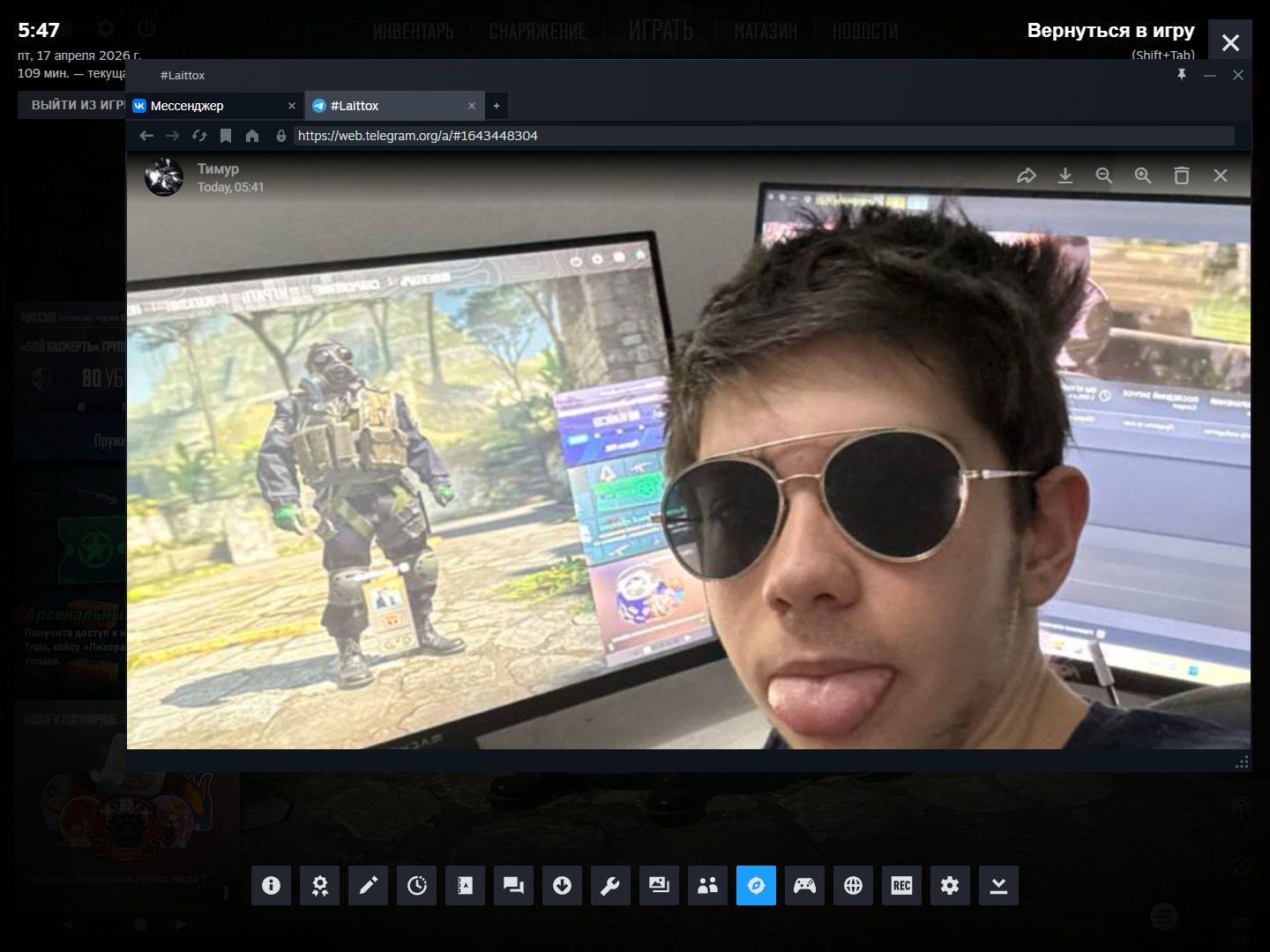1270x952 pixels.
Task: Click the 5:47 overlay clock
Action: tap(39, 30)
